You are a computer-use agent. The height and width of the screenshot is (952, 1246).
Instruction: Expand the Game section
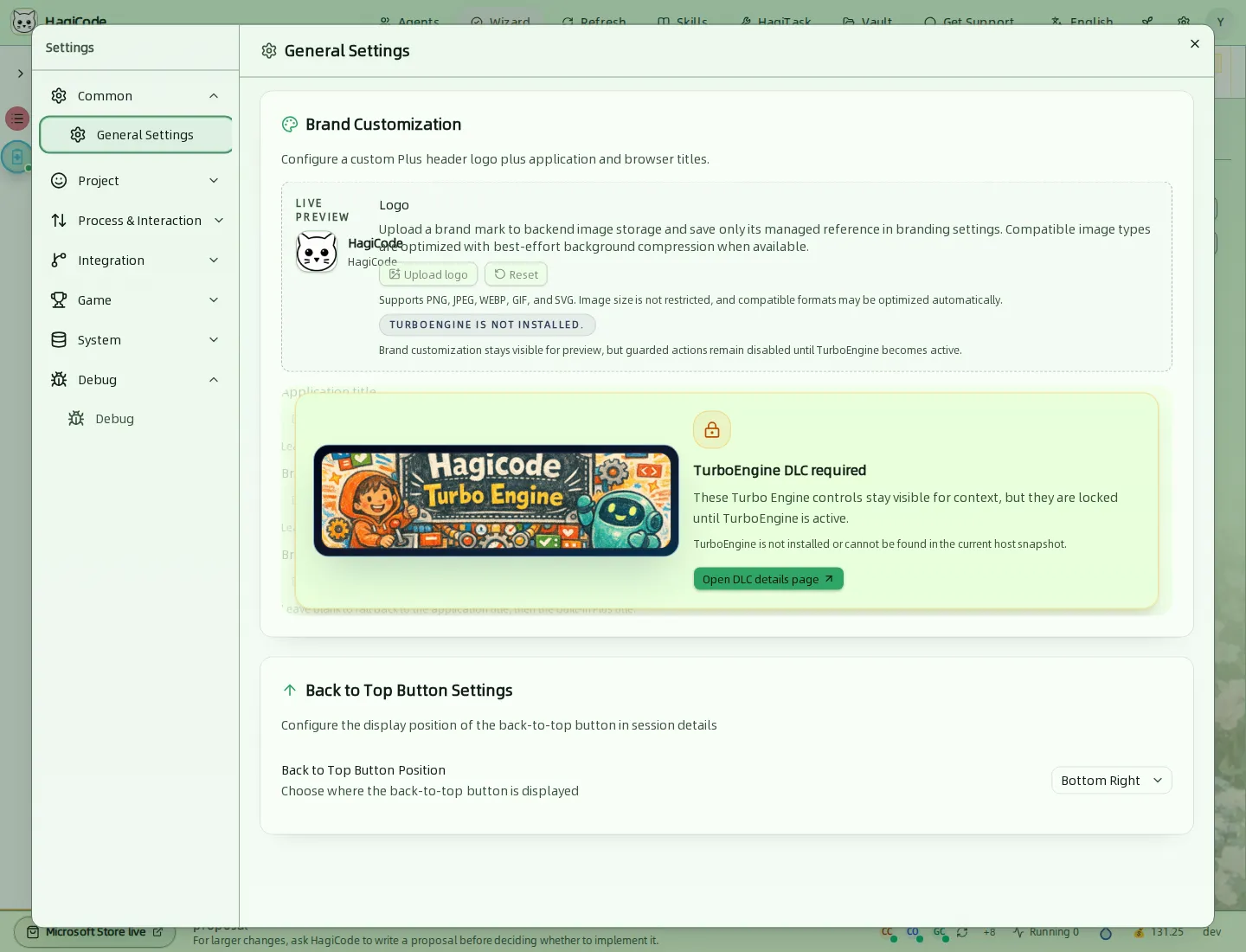[136, 300]
